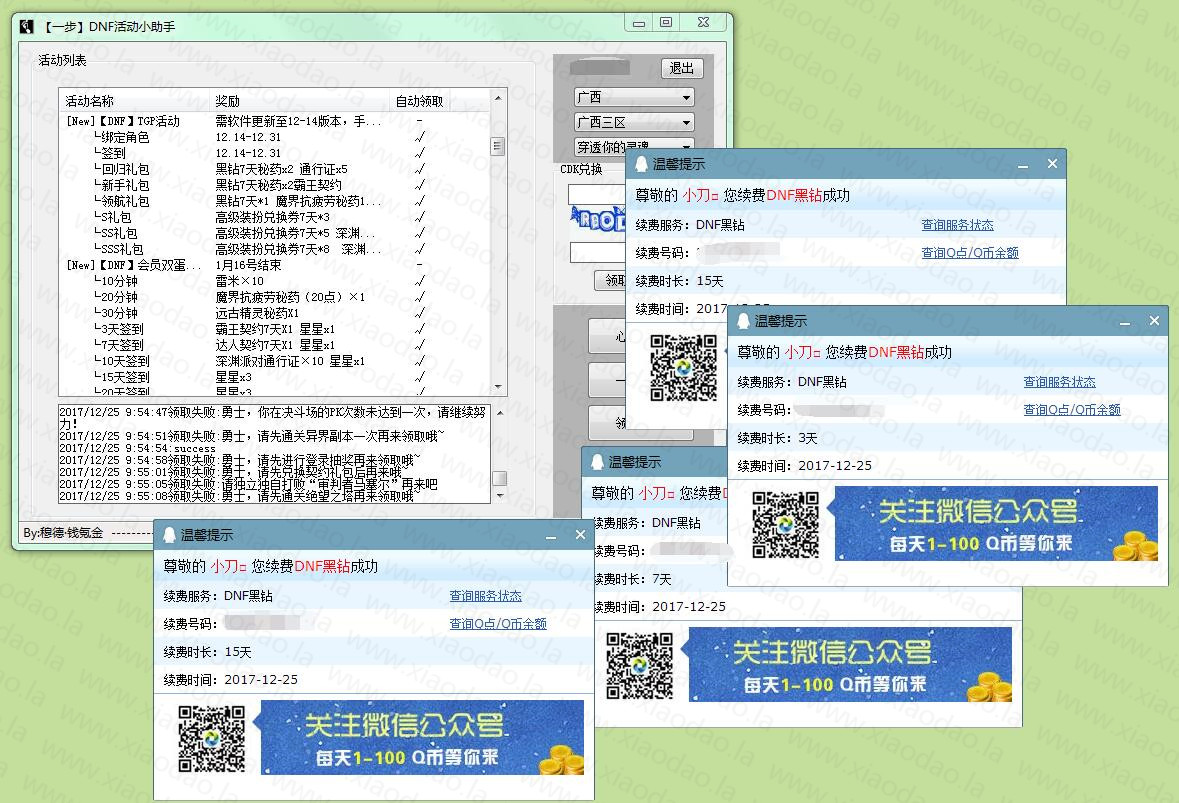Click the captcha answer input field below the image

(598, 253)
